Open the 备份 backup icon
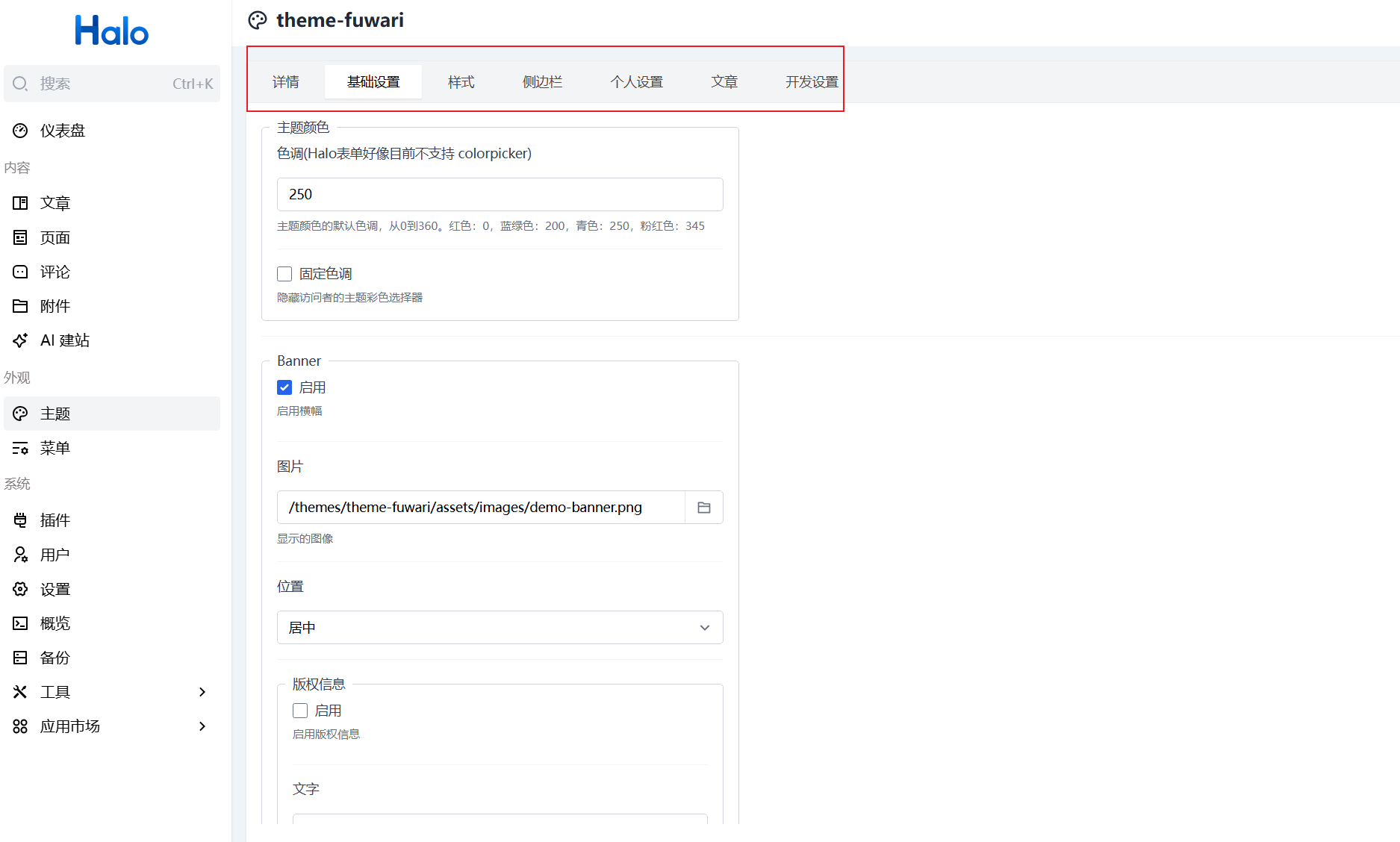The width and height of the screenshot is (1400, 842). tap(20, 658)
